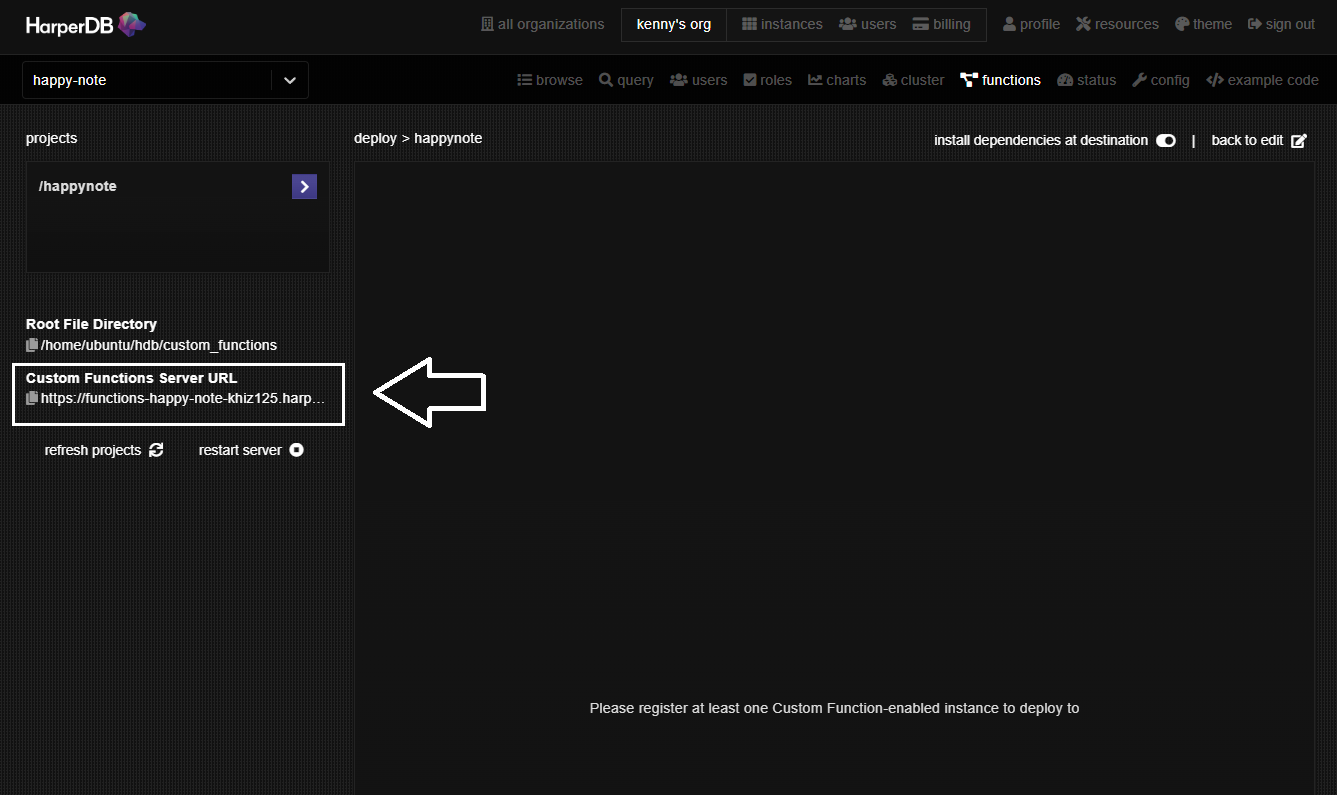Viewport: 1337px width, 795px height.
Task: Expand instance selector chevron arrow
Action: 290,80
